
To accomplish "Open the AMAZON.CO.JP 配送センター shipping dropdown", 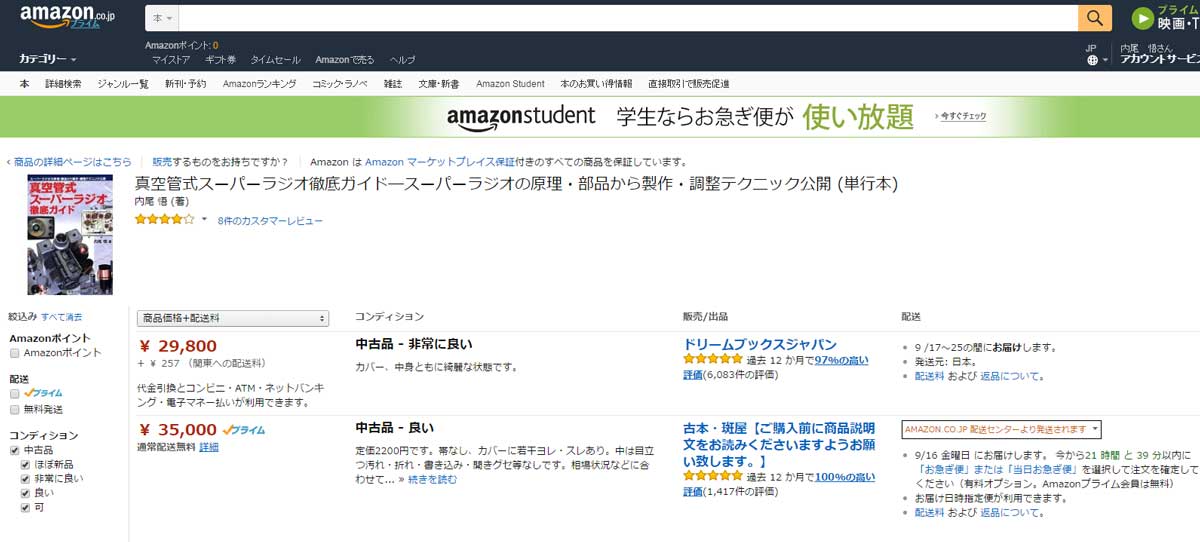I will click(x=1001, y=429).
